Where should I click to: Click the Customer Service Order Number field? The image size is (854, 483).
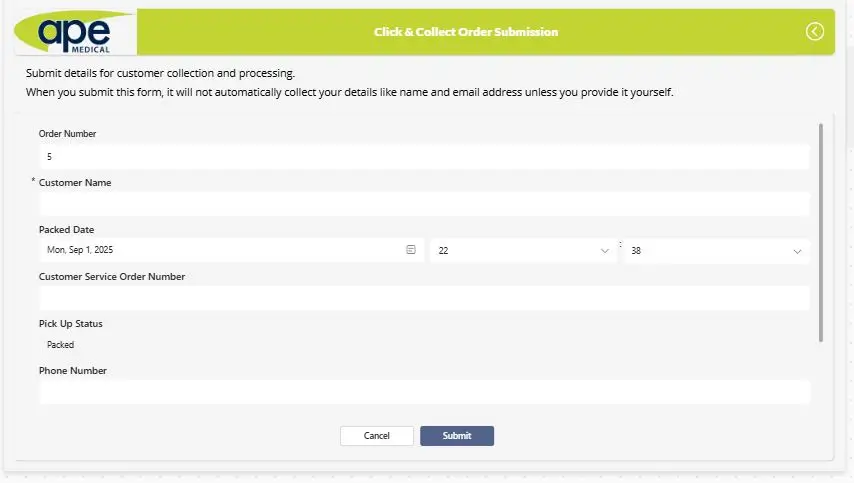(x=424, y=298)
